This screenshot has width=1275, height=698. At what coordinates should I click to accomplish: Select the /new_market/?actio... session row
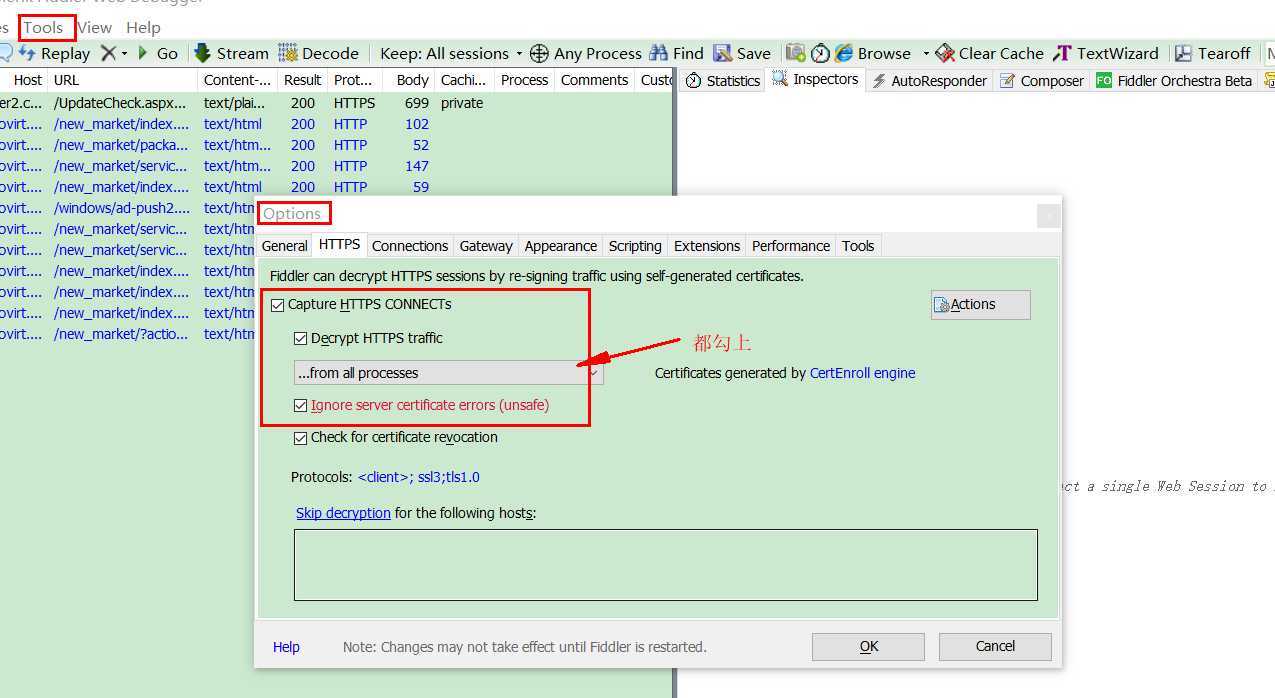point(127,334)
